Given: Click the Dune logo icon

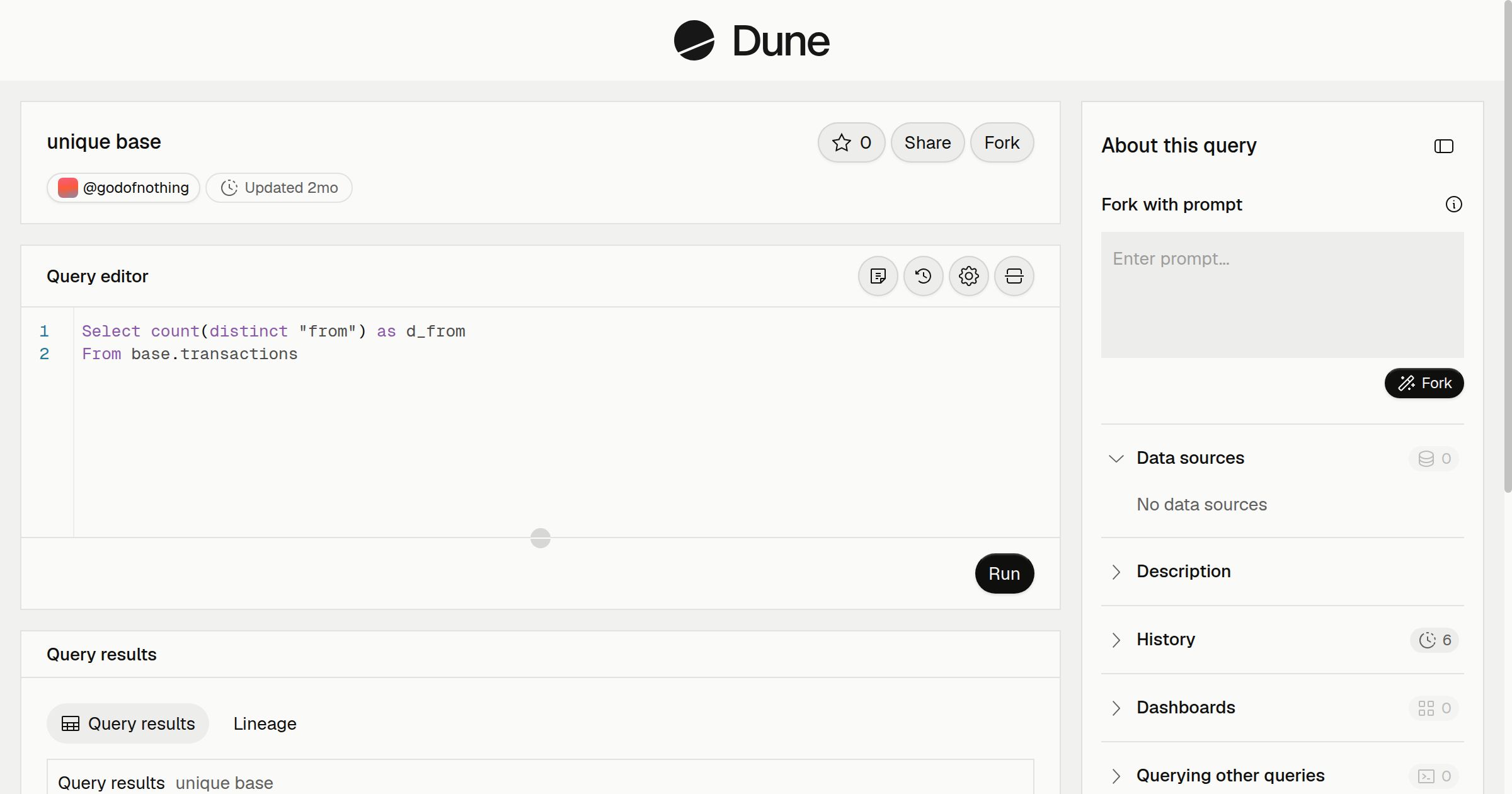Looking at the screenshot, I should coord(694,40).
